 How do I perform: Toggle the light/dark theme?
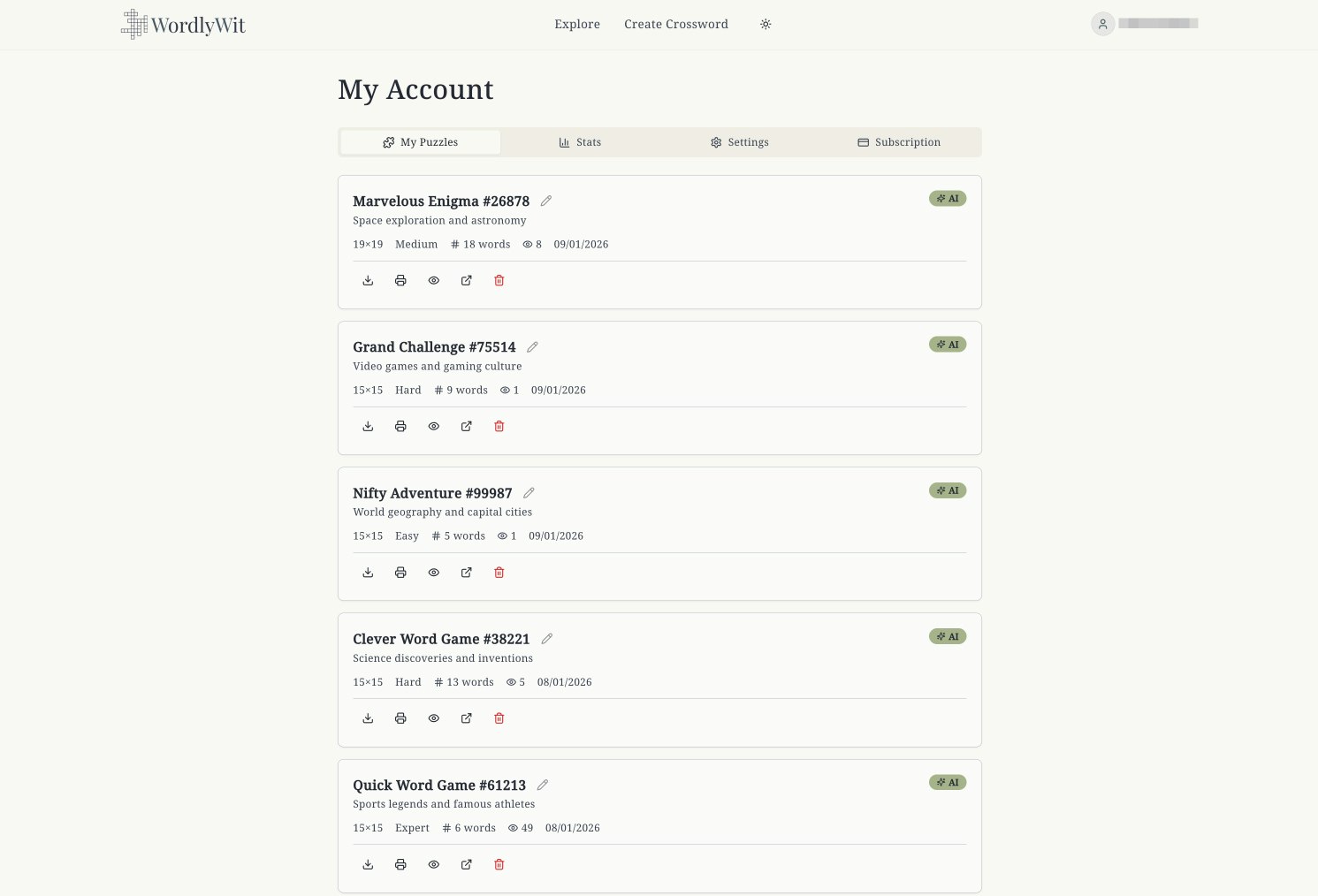766,24
